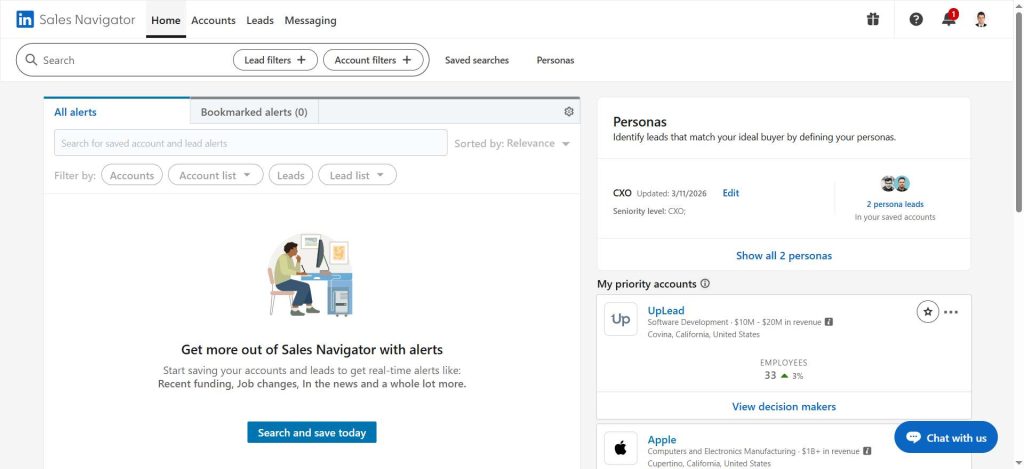Open the Personas link in the search bar

555,60
